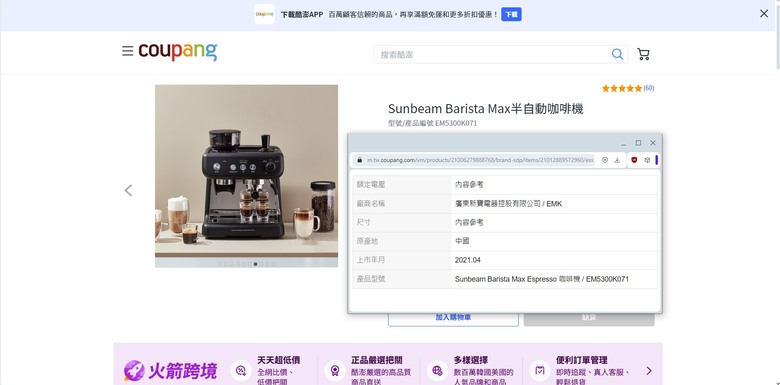This screenshot has height=385, width=780.
Task: Click the blue 下載 download button
Action: (511, 14)
